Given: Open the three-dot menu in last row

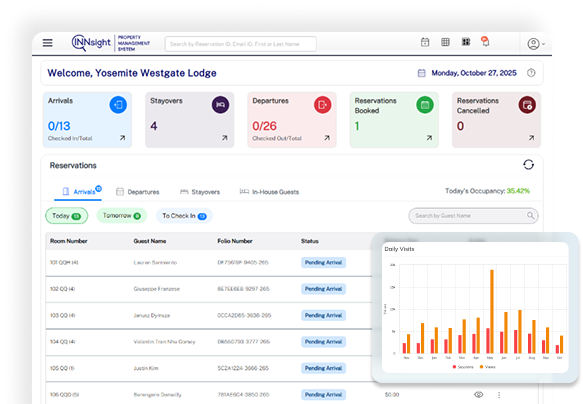Looking at the screenshot, I should pos(499,395).
